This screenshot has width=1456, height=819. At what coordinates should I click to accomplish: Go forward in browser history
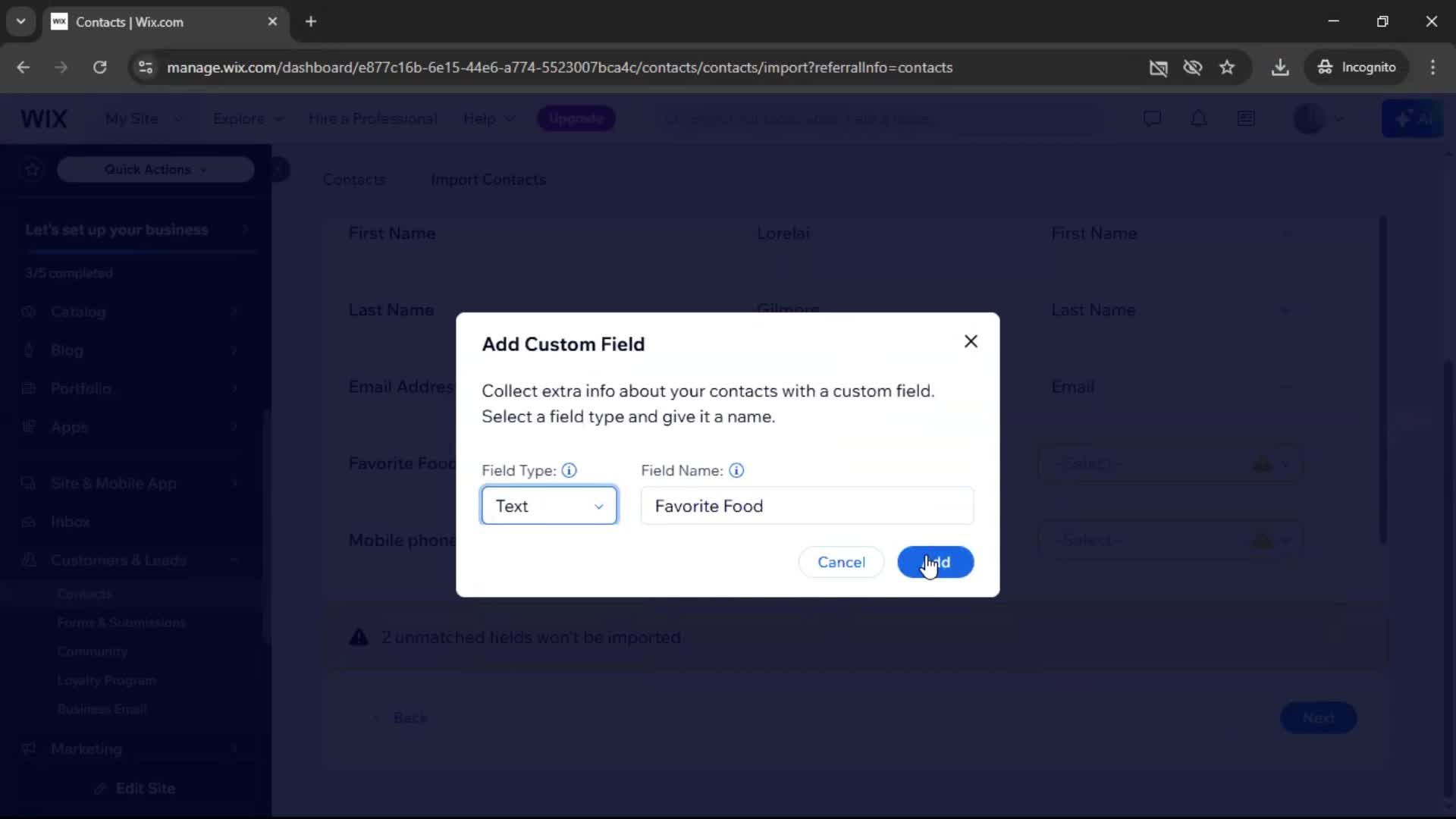61,67
